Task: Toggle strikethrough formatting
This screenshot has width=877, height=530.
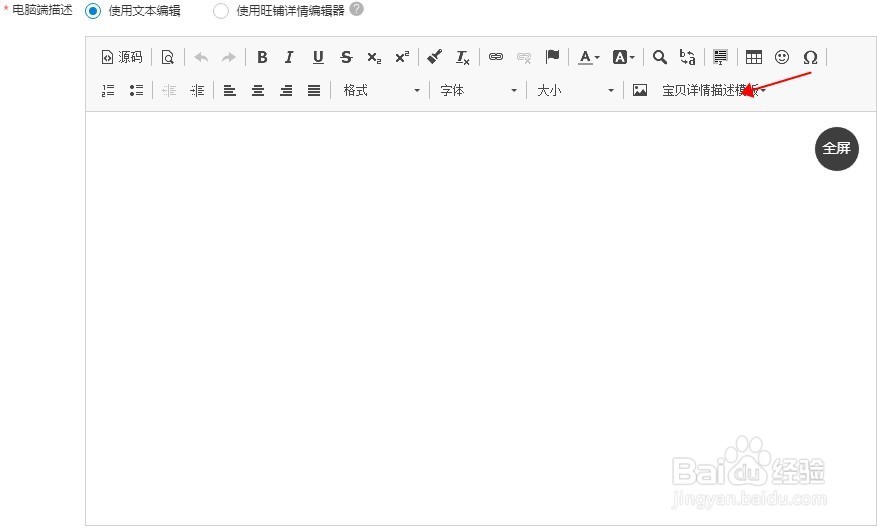Action: (x=346, y=57)
